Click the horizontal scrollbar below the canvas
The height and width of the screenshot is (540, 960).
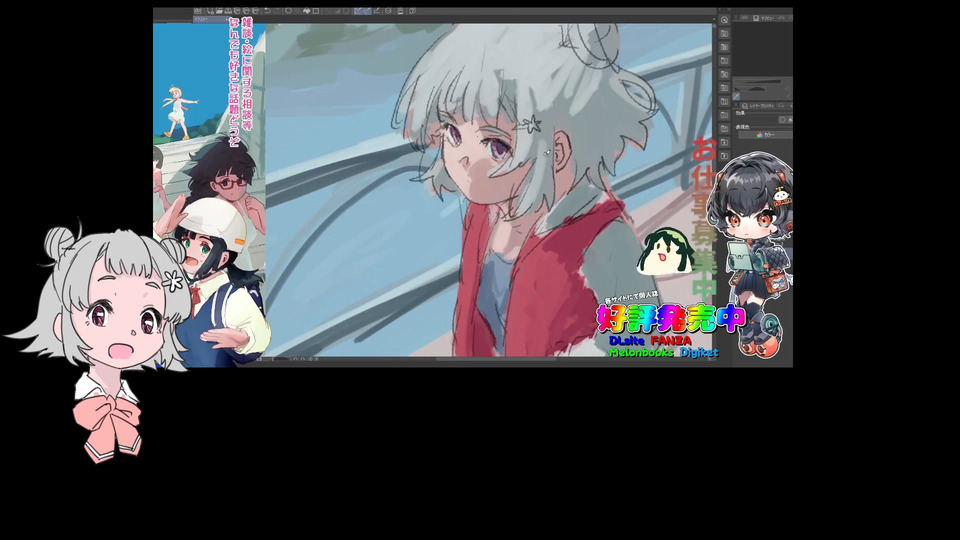coord(496,359)
